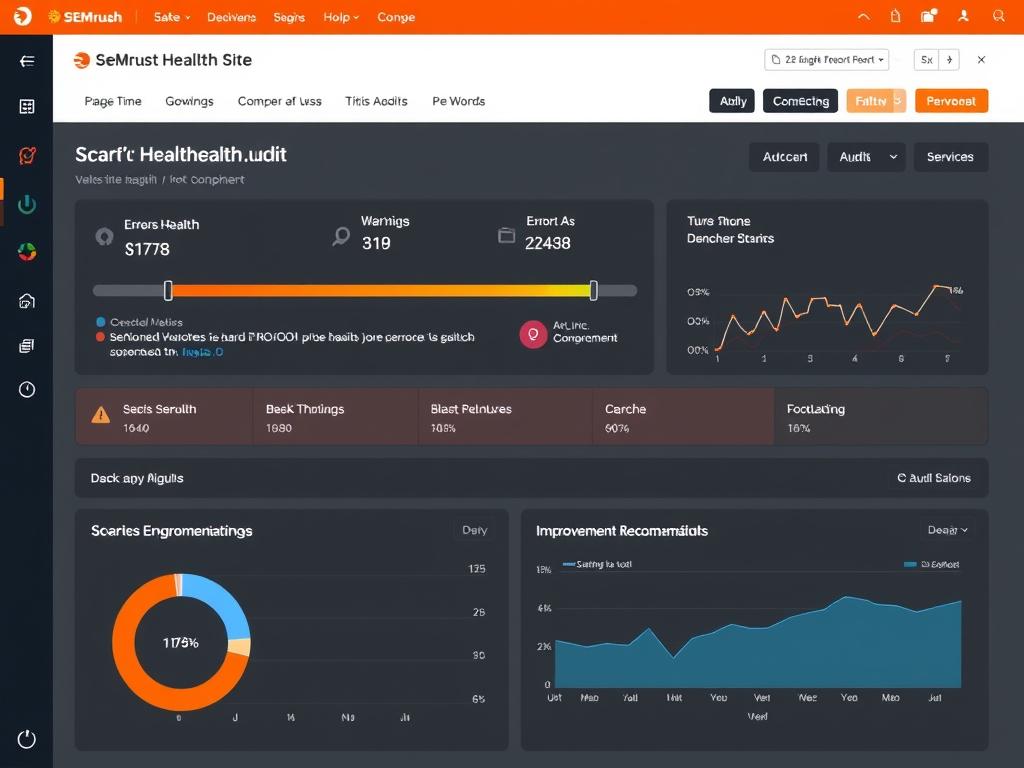The width and height of the screenshot is (1024, 768).
Task: Click the Failtw button
Action: coord(869,101)
